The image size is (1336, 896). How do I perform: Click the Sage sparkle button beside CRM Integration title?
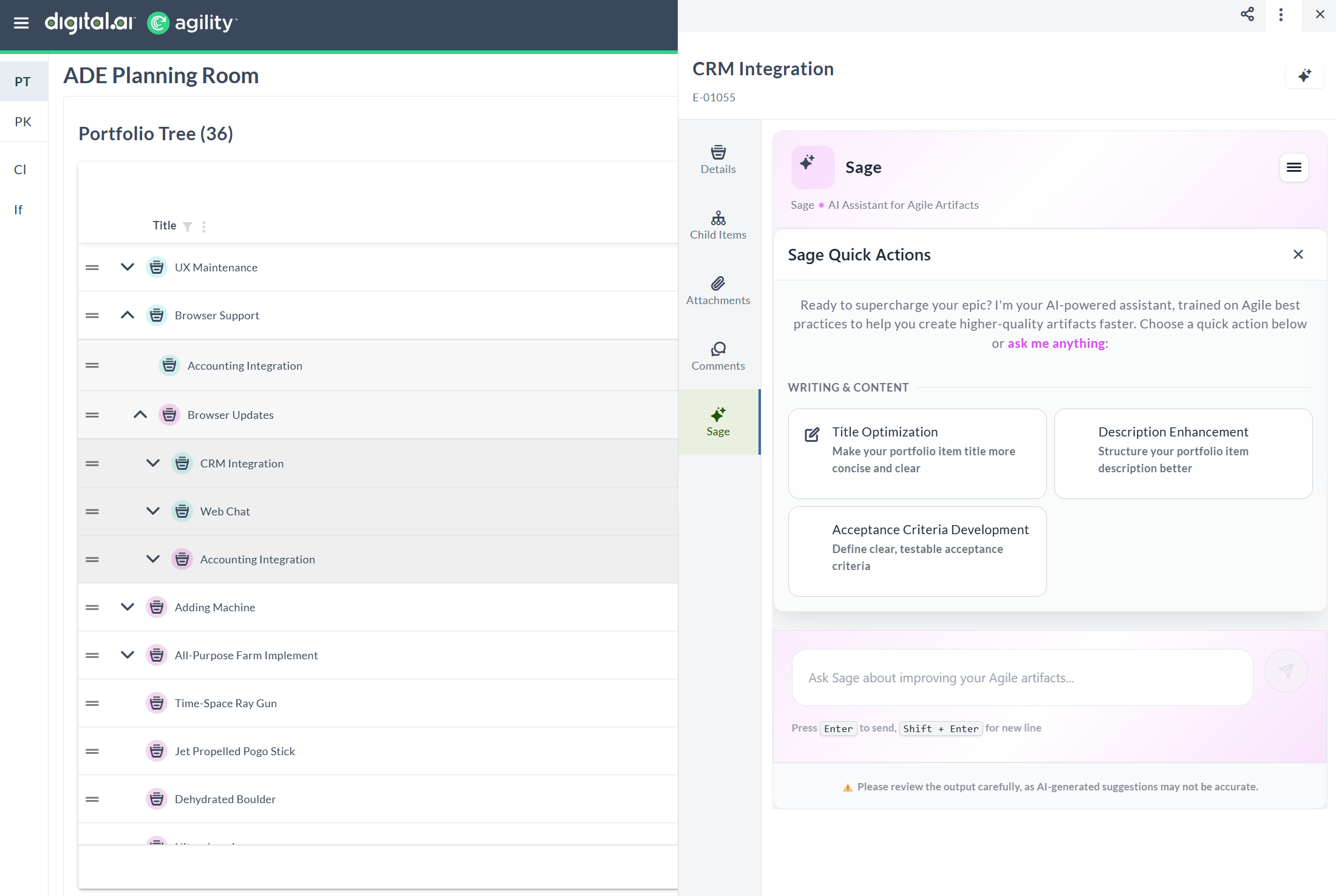1304,76
